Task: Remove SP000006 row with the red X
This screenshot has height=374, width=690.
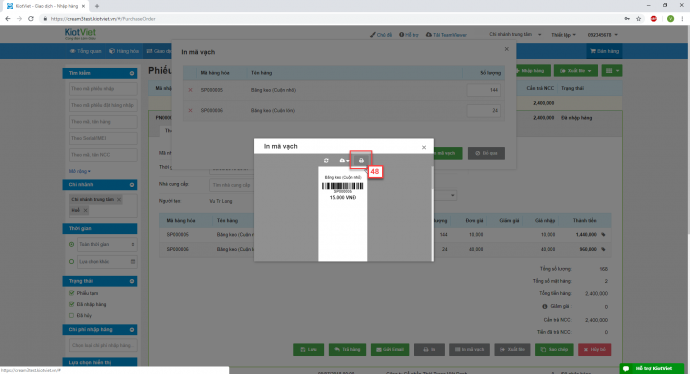Action: click(x=190, y=110)
